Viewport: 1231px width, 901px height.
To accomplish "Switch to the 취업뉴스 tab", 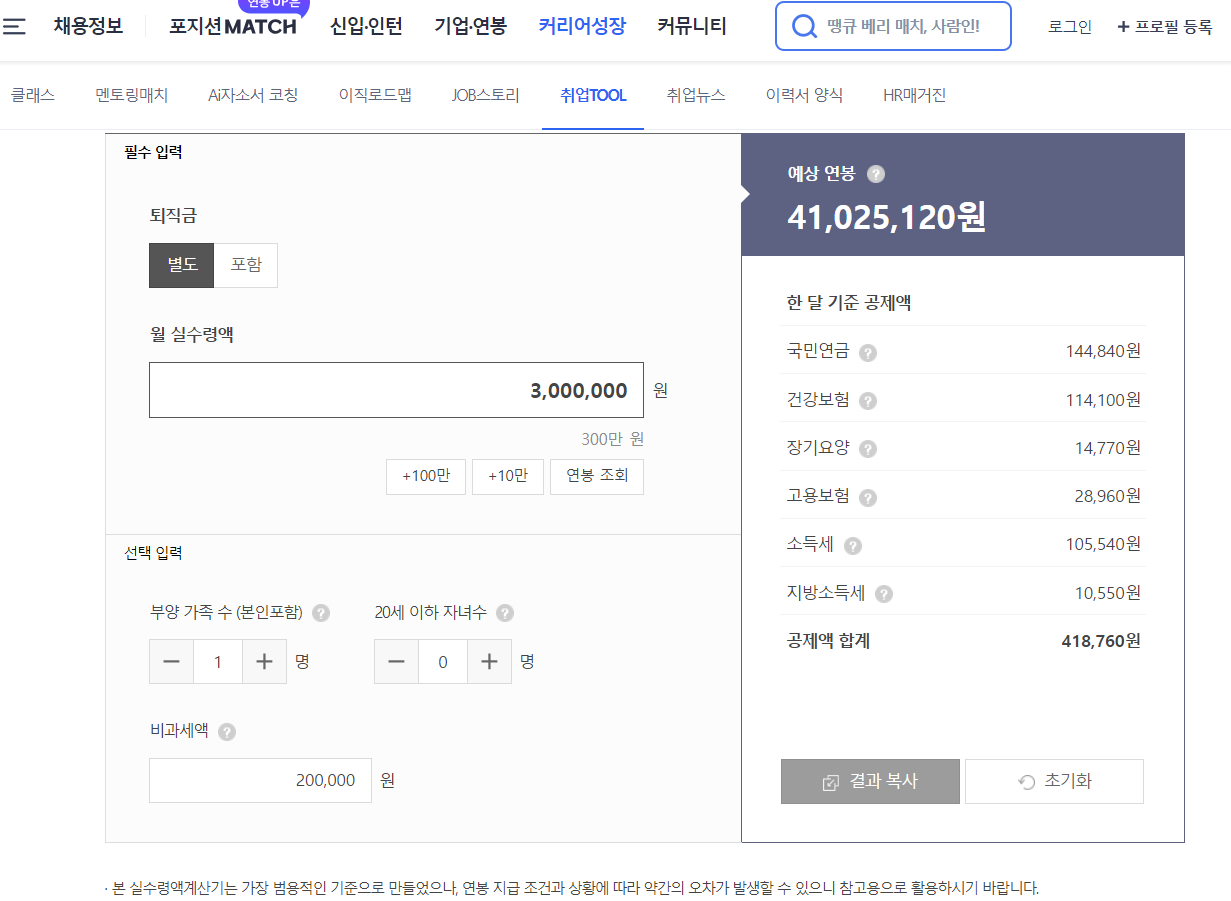I will [696, 95].
